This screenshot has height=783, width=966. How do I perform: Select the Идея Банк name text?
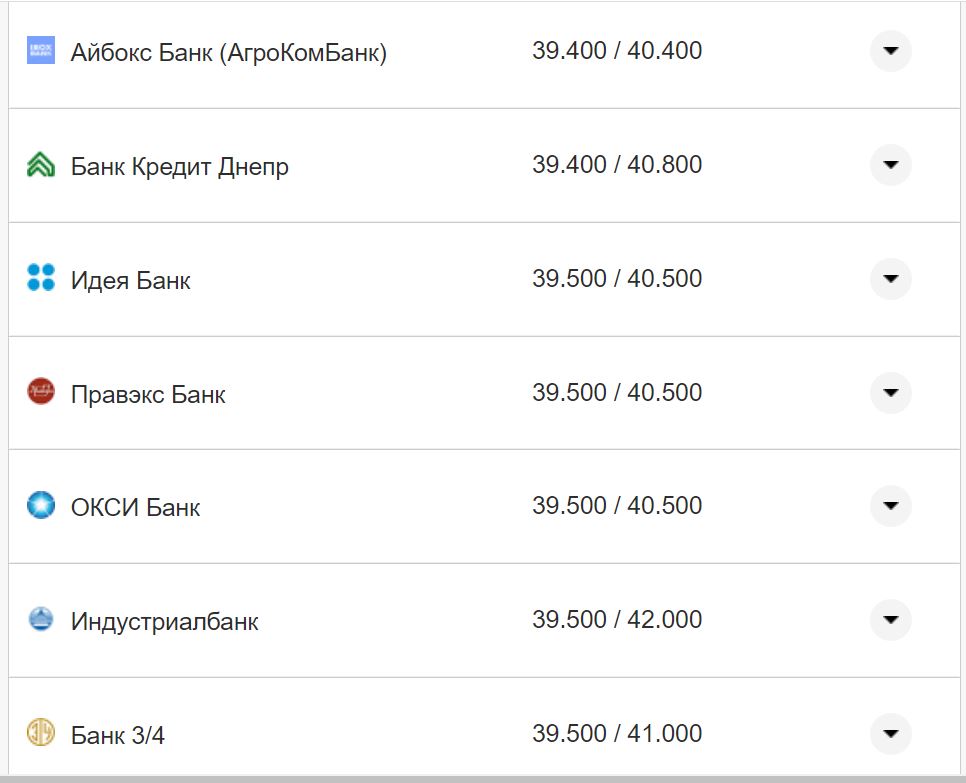point(130,280)
